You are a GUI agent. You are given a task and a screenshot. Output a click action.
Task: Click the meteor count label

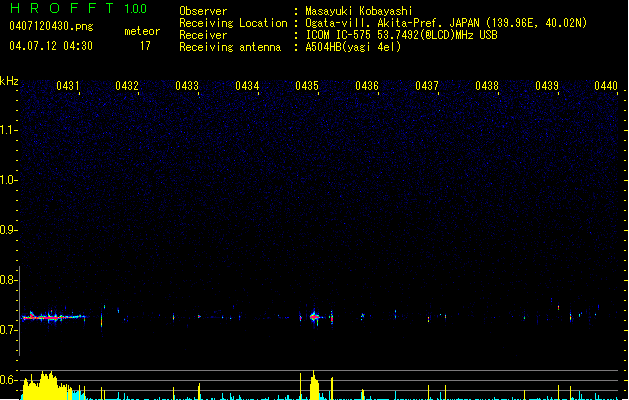142,31
